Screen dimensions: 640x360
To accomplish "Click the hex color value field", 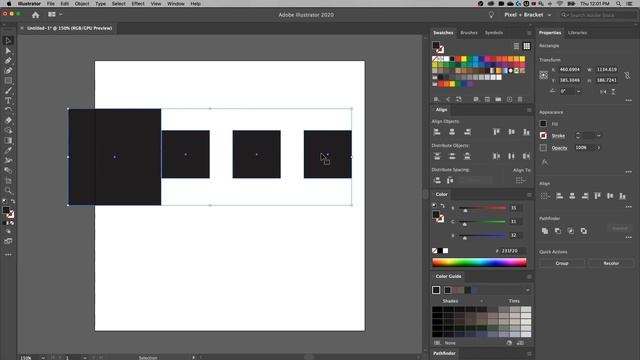I will (513, 251).
